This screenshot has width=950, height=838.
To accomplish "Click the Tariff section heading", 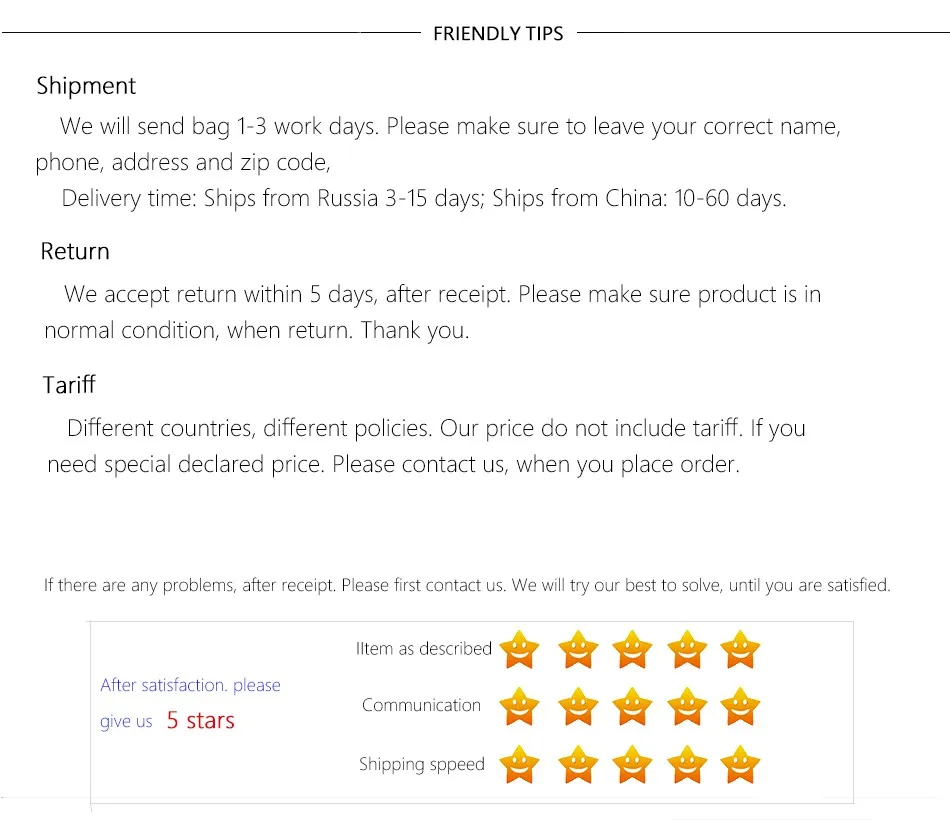I will pyautogui.click(x=69, y=385).
